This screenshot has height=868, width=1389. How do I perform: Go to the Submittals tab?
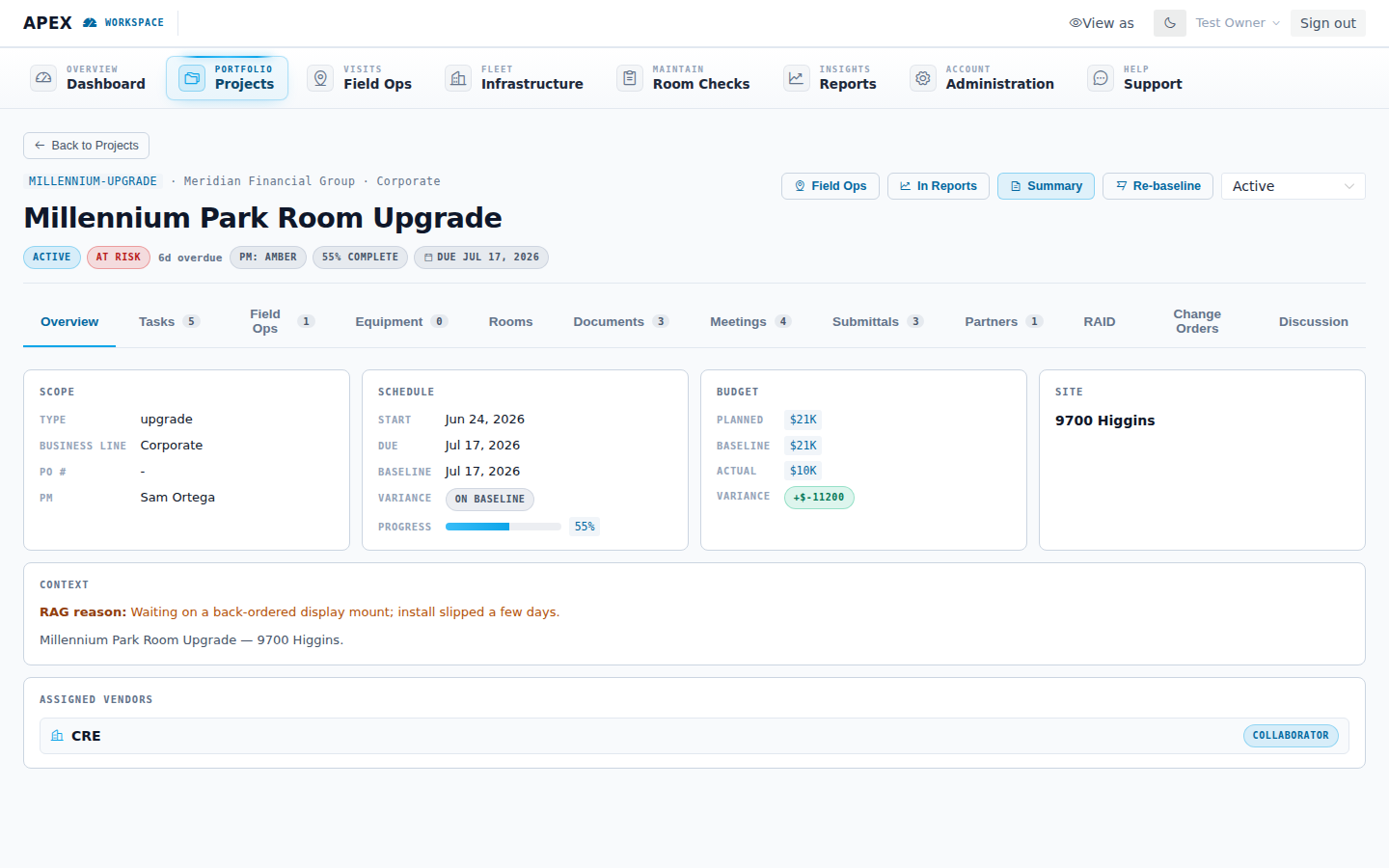click(878, 322)
